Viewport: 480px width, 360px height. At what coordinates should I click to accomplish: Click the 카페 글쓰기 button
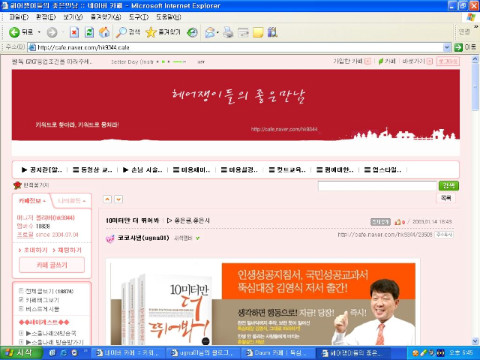tap(52, 265)
